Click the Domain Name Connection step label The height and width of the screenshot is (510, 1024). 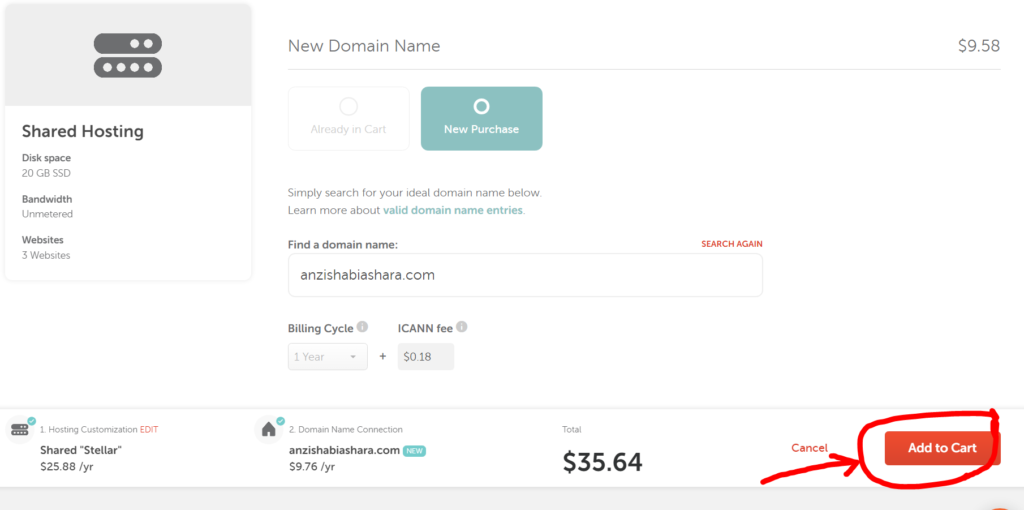point(345,430)
